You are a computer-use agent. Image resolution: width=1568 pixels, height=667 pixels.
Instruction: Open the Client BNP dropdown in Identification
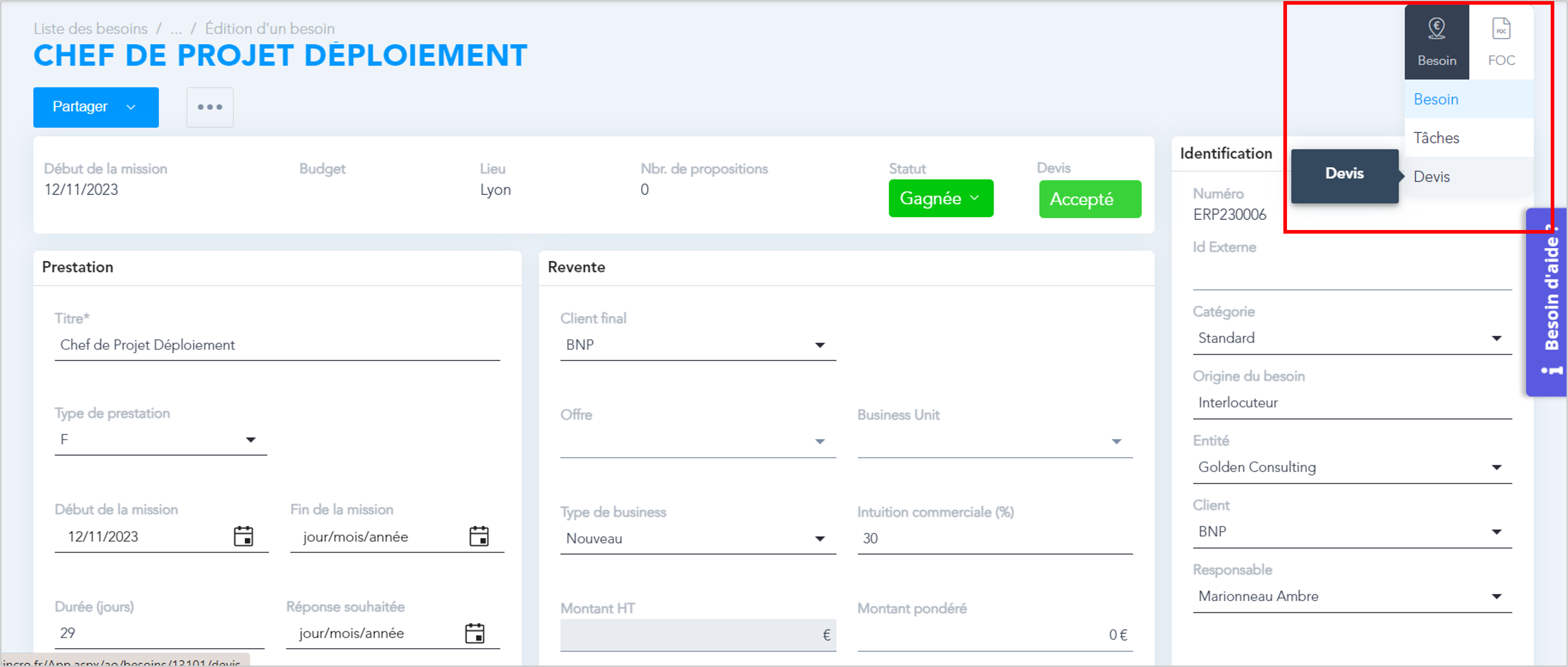(1352, 533)
